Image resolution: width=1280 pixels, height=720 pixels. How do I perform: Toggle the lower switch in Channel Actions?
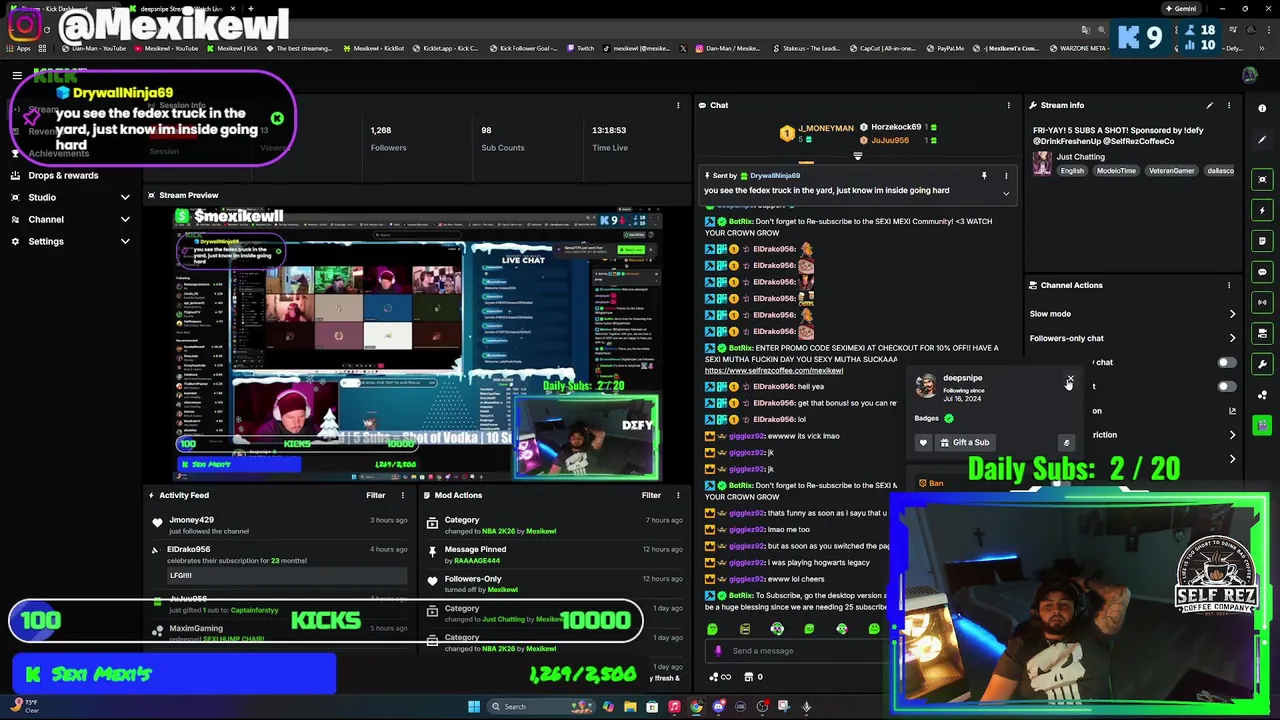click(x=1226, y=386)
